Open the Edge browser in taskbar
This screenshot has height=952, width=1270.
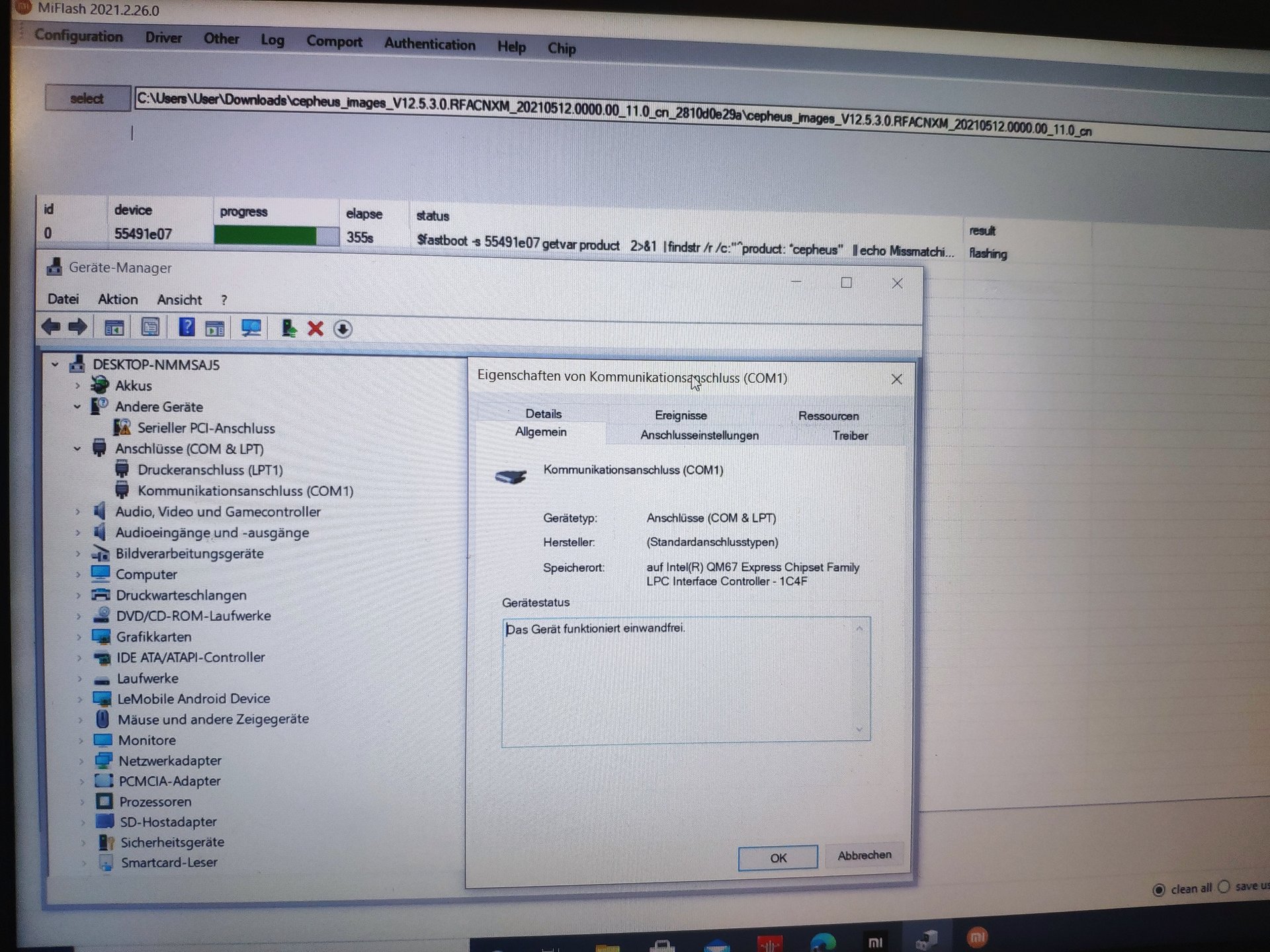(x=823, y=942)
